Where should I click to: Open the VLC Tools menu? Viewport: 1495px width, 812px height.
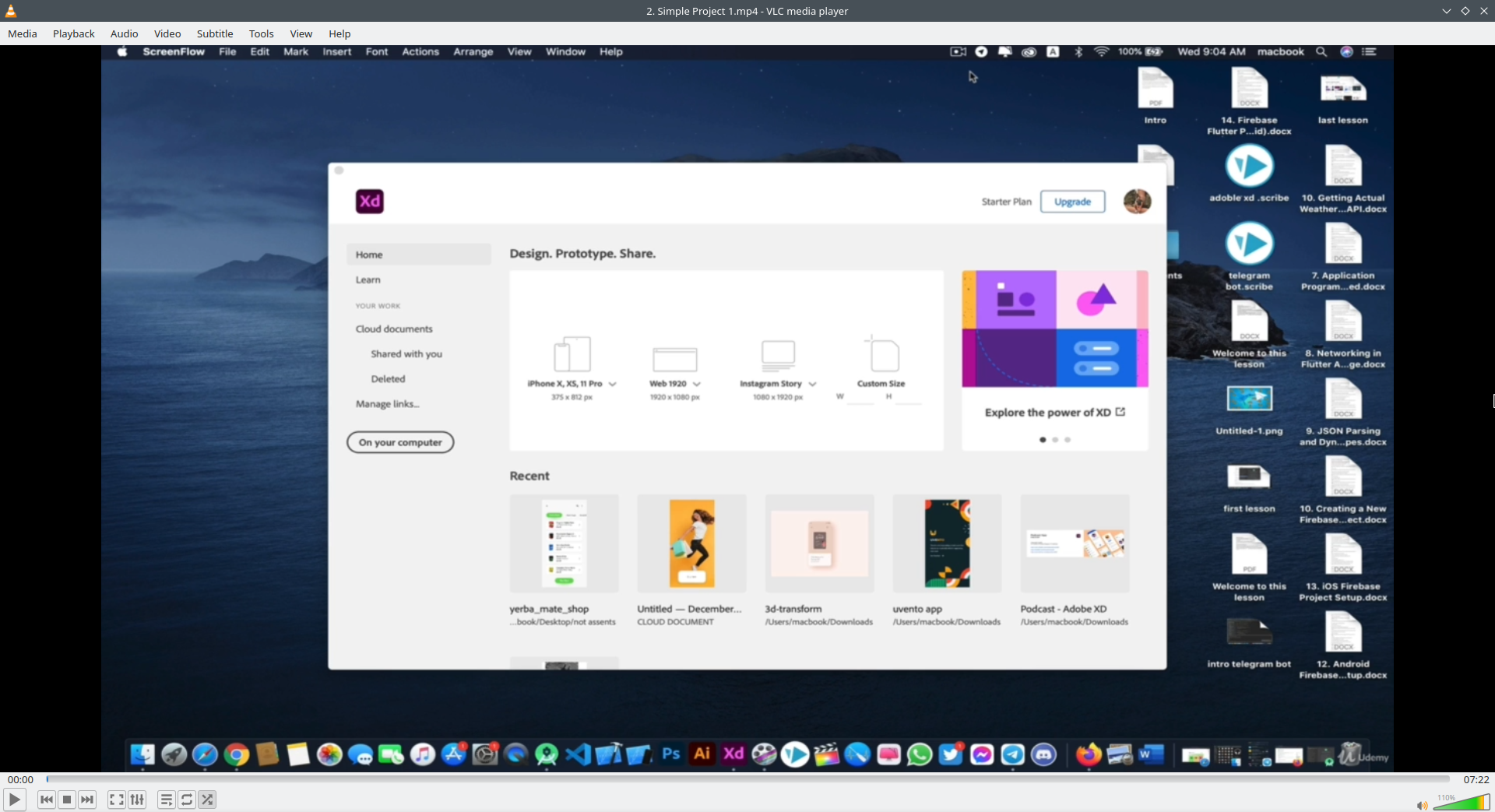pyautogui.click(x=262, y=33)
